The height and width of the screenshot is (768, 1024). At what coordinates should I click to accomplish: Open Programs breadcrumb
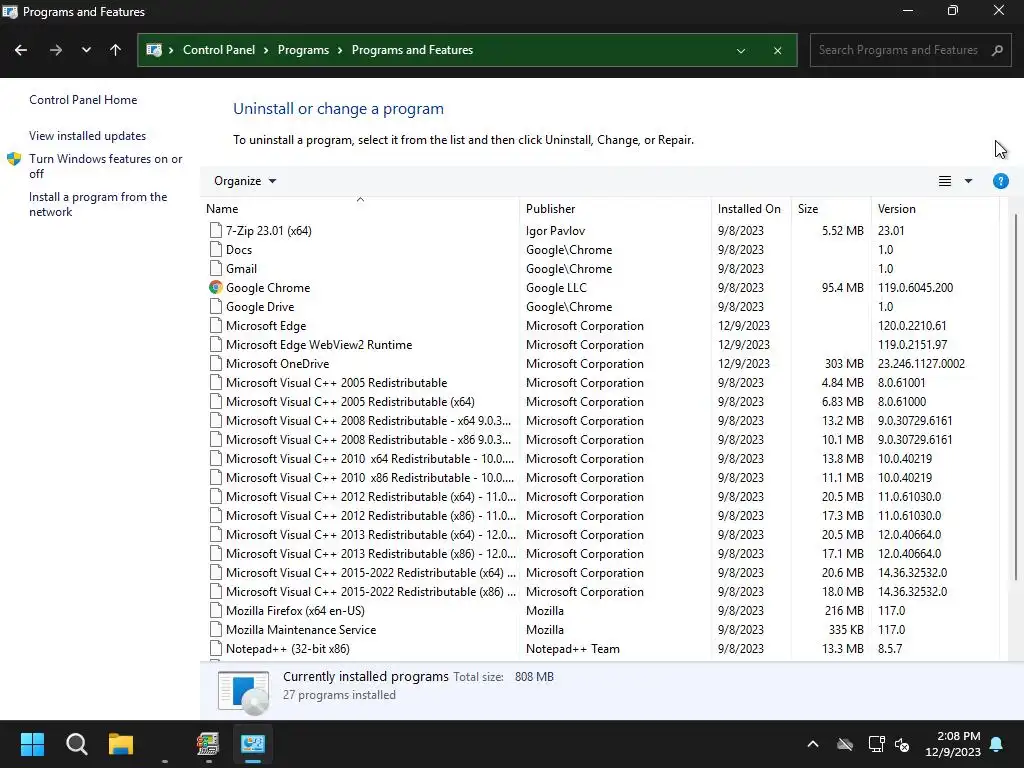[x=303, y=50]
